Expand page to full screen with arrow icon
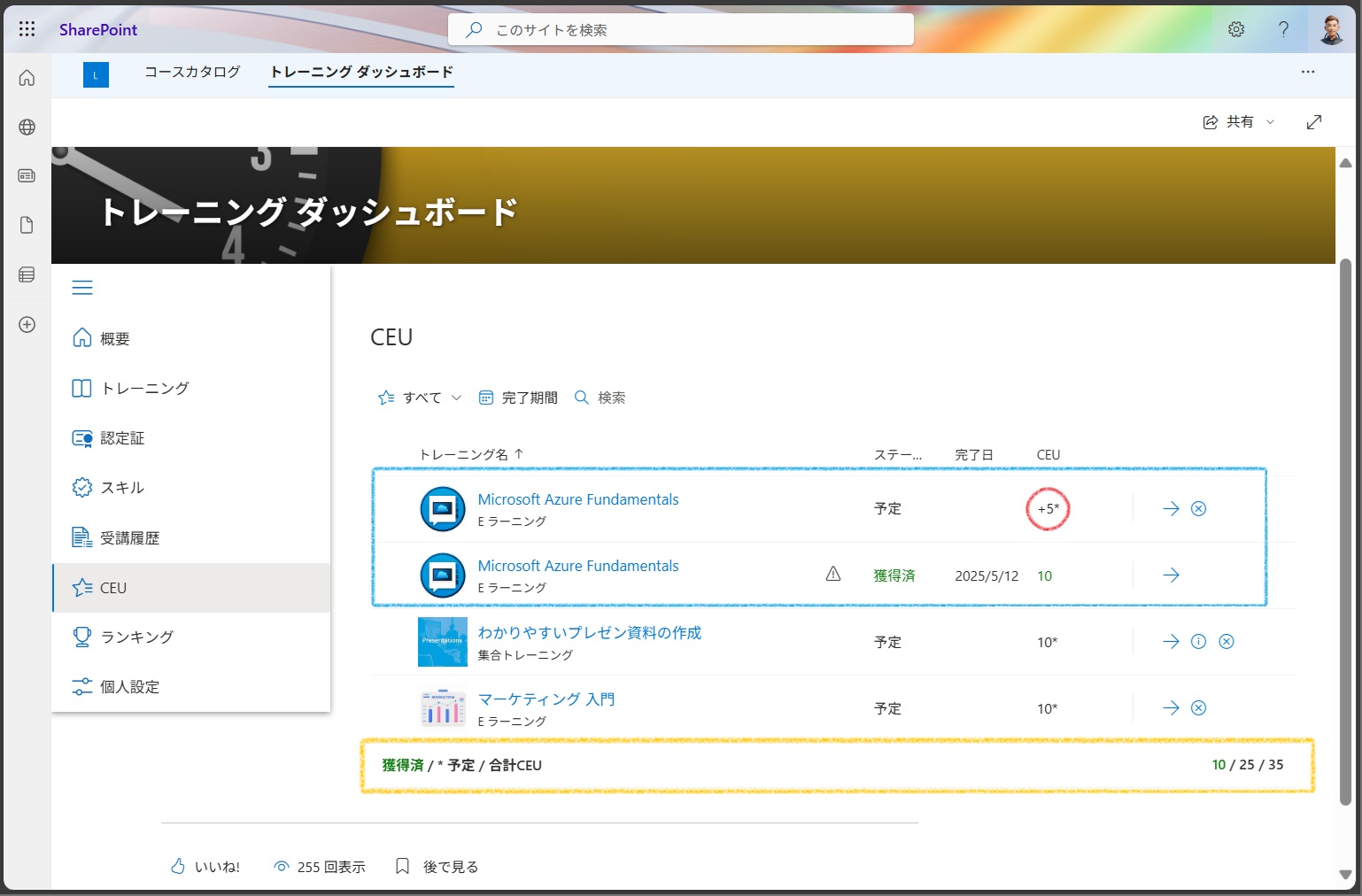Screen dimensions: 1362x896 point(1314,122)
